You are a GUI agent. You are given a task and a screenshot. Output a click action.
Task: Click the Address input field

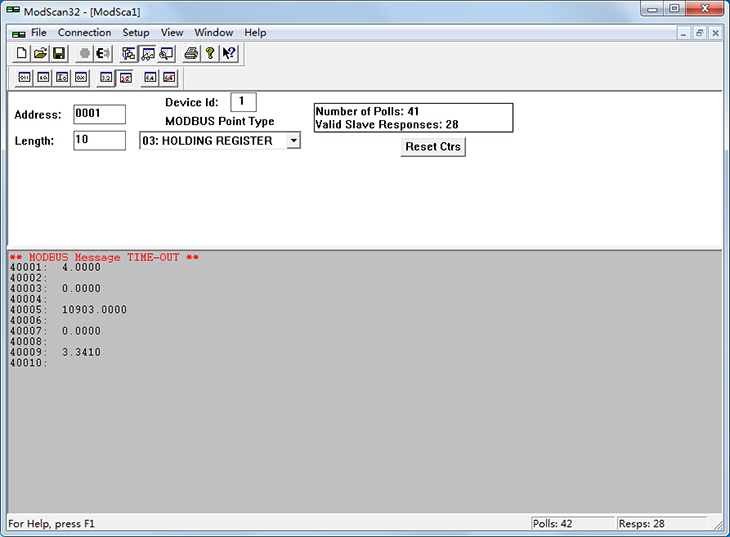(99, 114)
